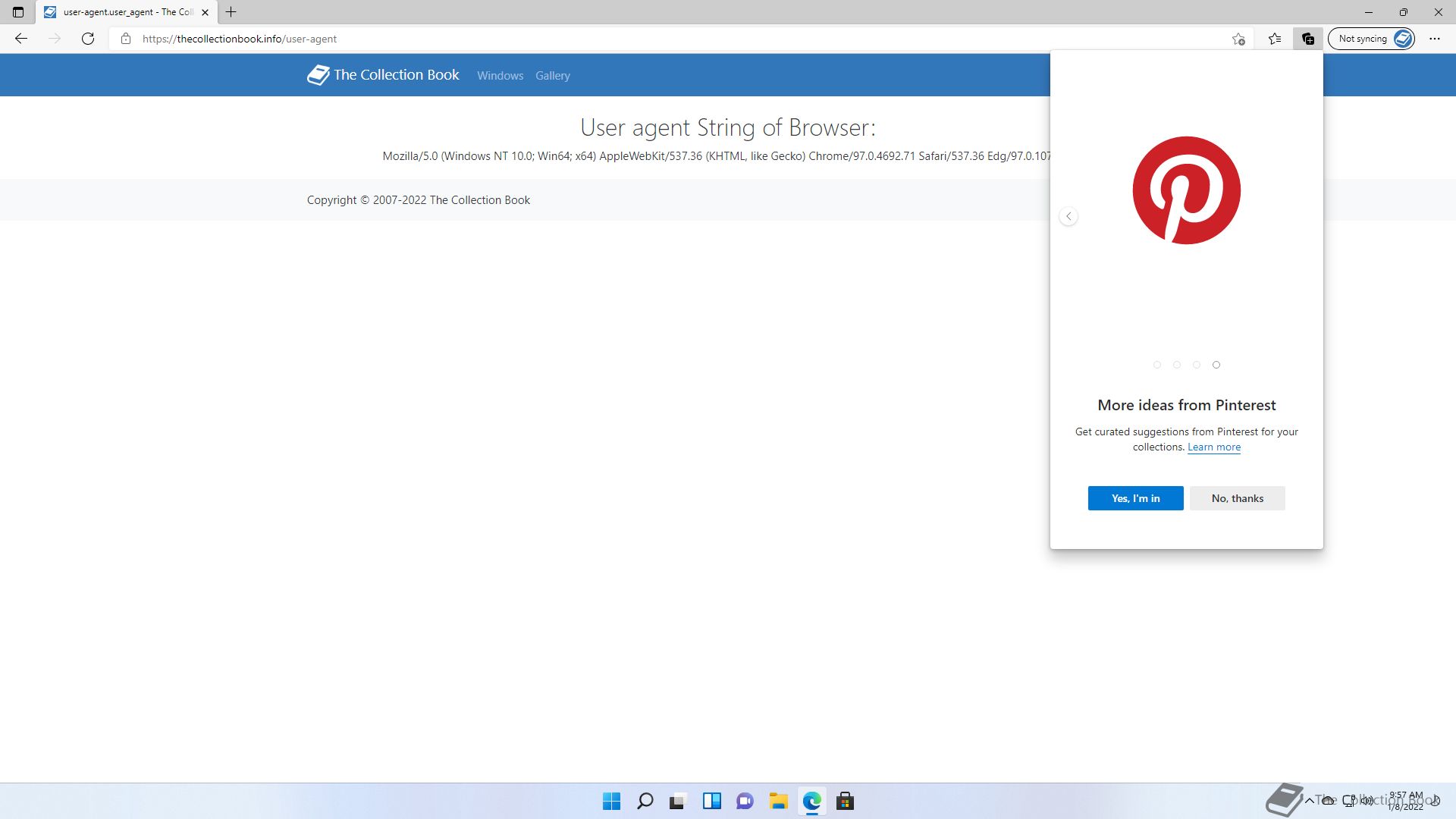Image resolution: width=1456 pixels, height=819 pixels.
Task: Open Edge Settings and more menu
Action: (x=1435, y=39)
